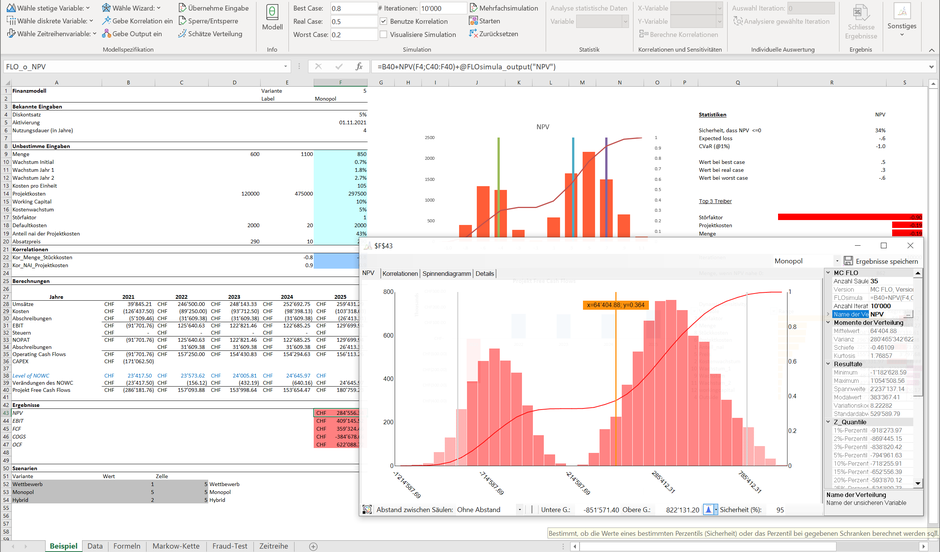This screenshot has width=940, height=552.
Task: Open the Data sheet tab
Action: [x=95, y=546]
